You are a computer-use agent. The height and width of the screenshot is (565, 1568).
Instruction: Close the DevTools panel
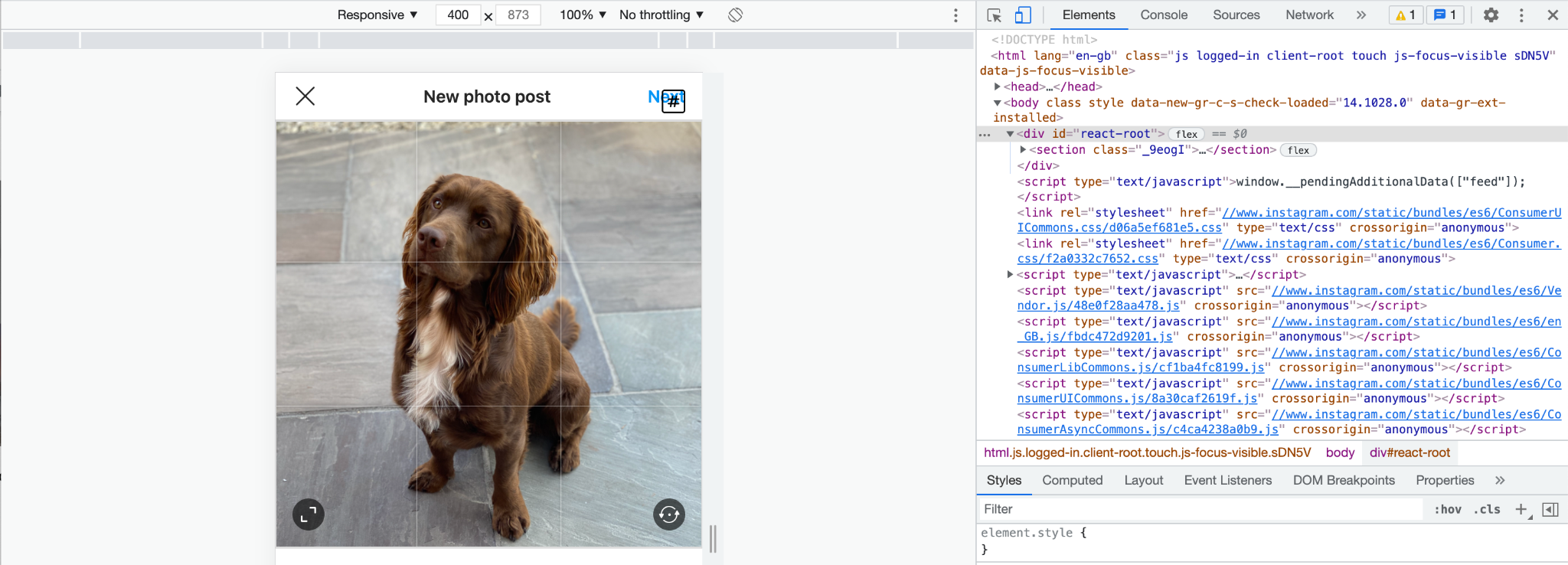(1553, 15)
